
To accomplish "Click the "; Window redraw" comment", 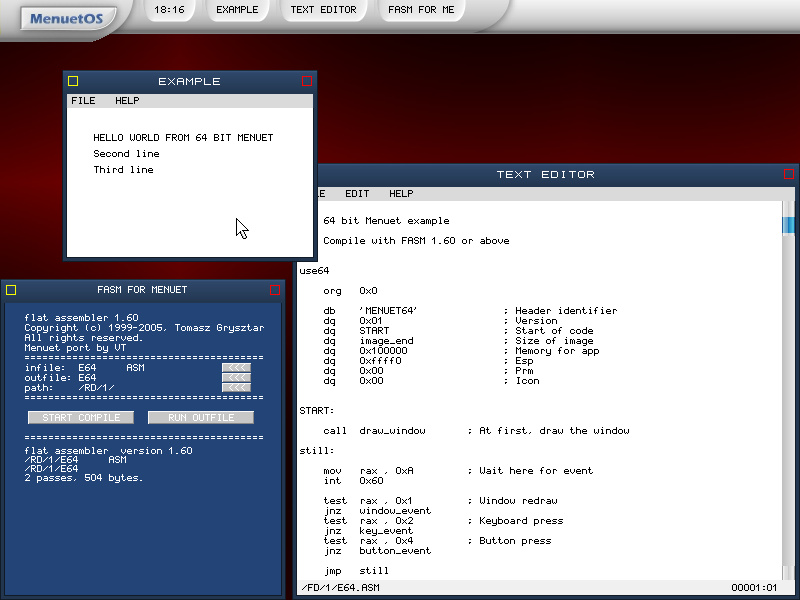I will point(512,501).
